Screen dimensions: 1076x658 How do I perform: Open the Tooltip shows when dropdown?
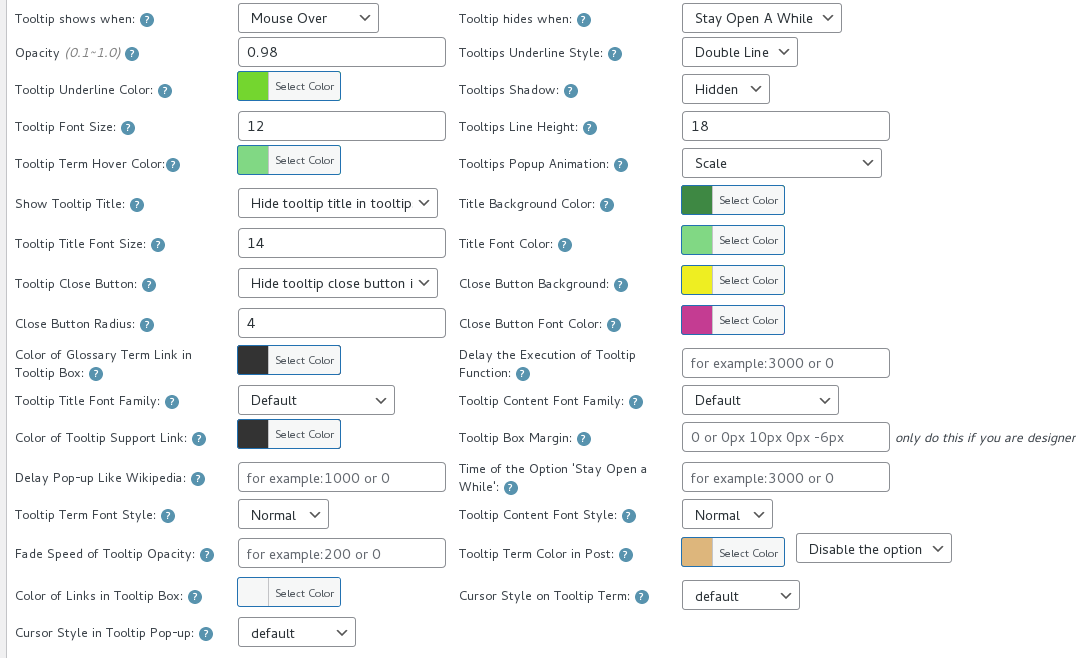click(308, 18)
